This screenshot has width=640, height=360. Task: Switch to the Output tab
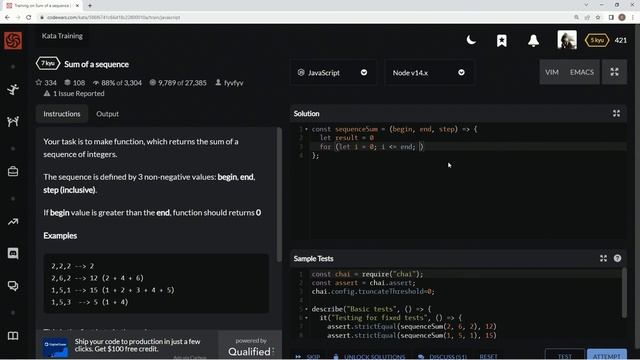click(x=107, y=114)
